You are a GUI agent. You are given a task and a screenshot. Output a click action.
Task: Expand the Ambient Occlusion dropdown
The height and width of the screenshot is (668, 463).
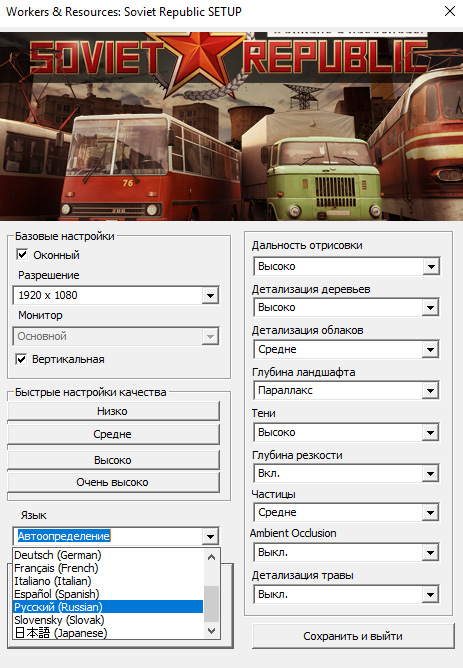coord(346,553)
